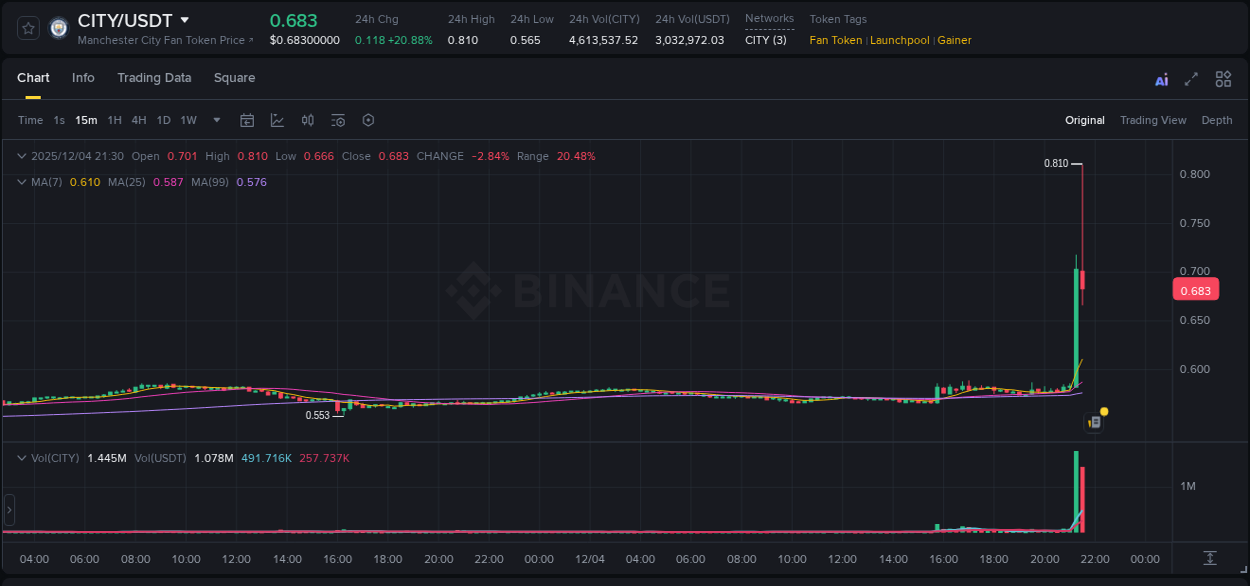Open the AI chart assistant

tap(1161, 78)
